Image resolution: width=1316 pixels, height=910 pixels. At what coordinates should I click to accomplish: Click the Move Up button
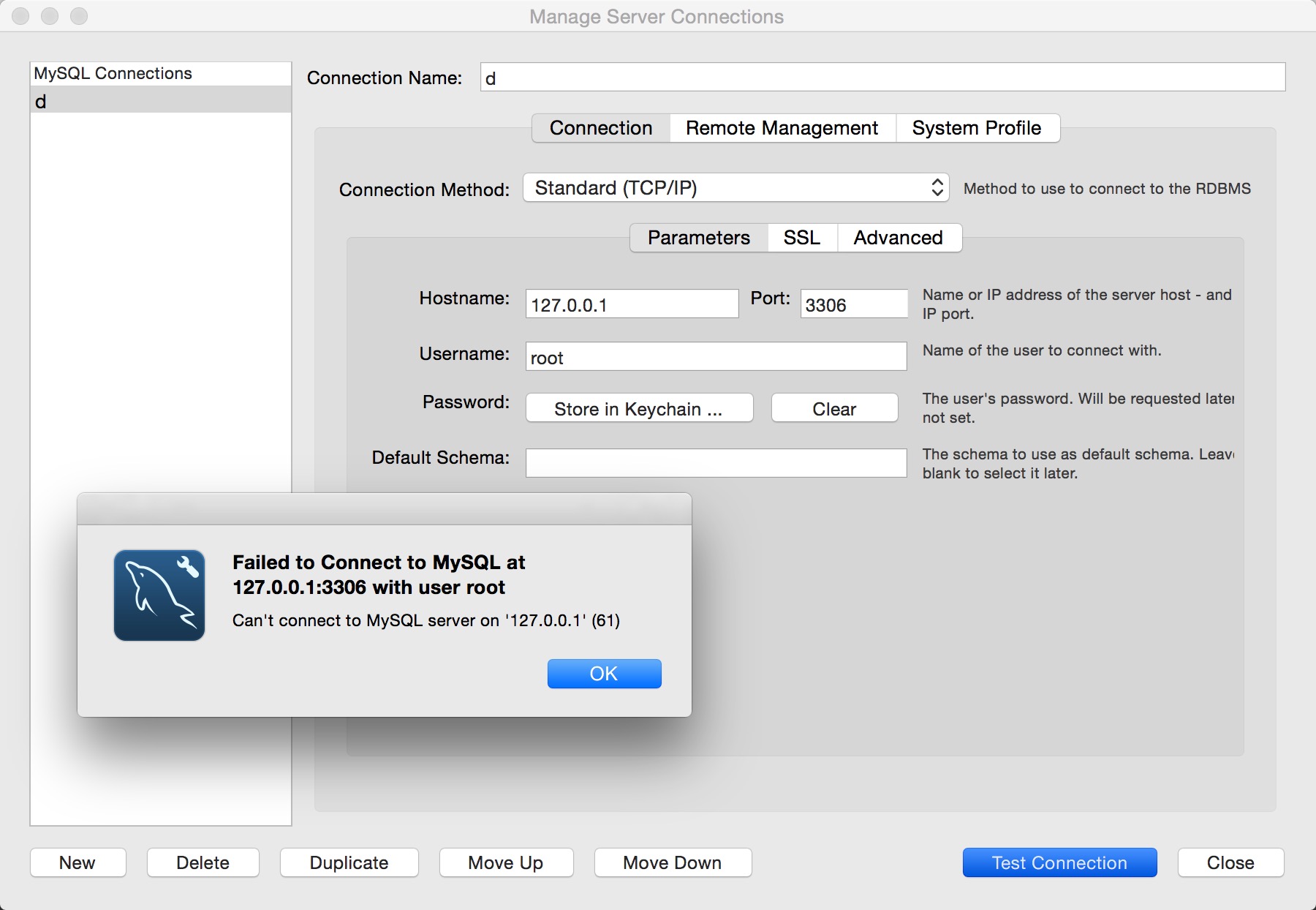[x=506, y=862]
